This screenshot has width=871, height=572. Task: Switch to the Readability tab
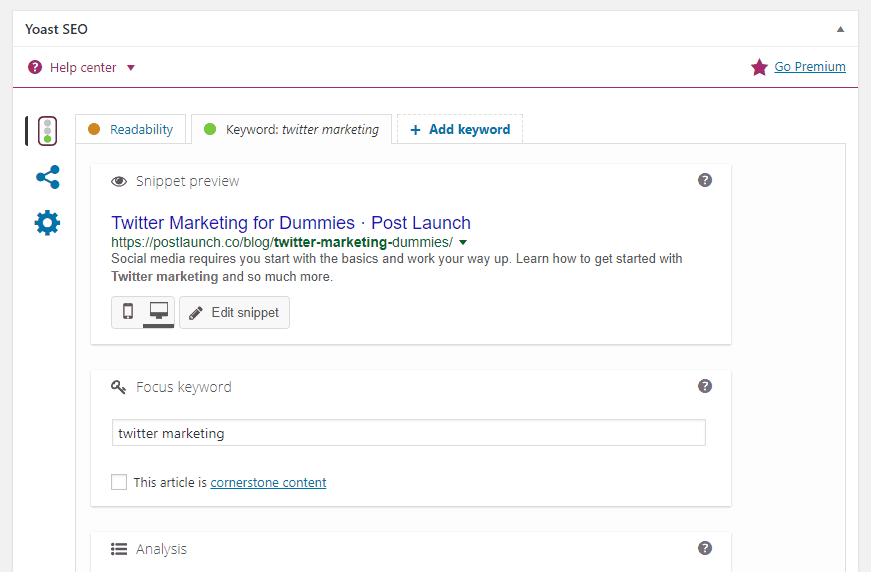click(131, 129)
